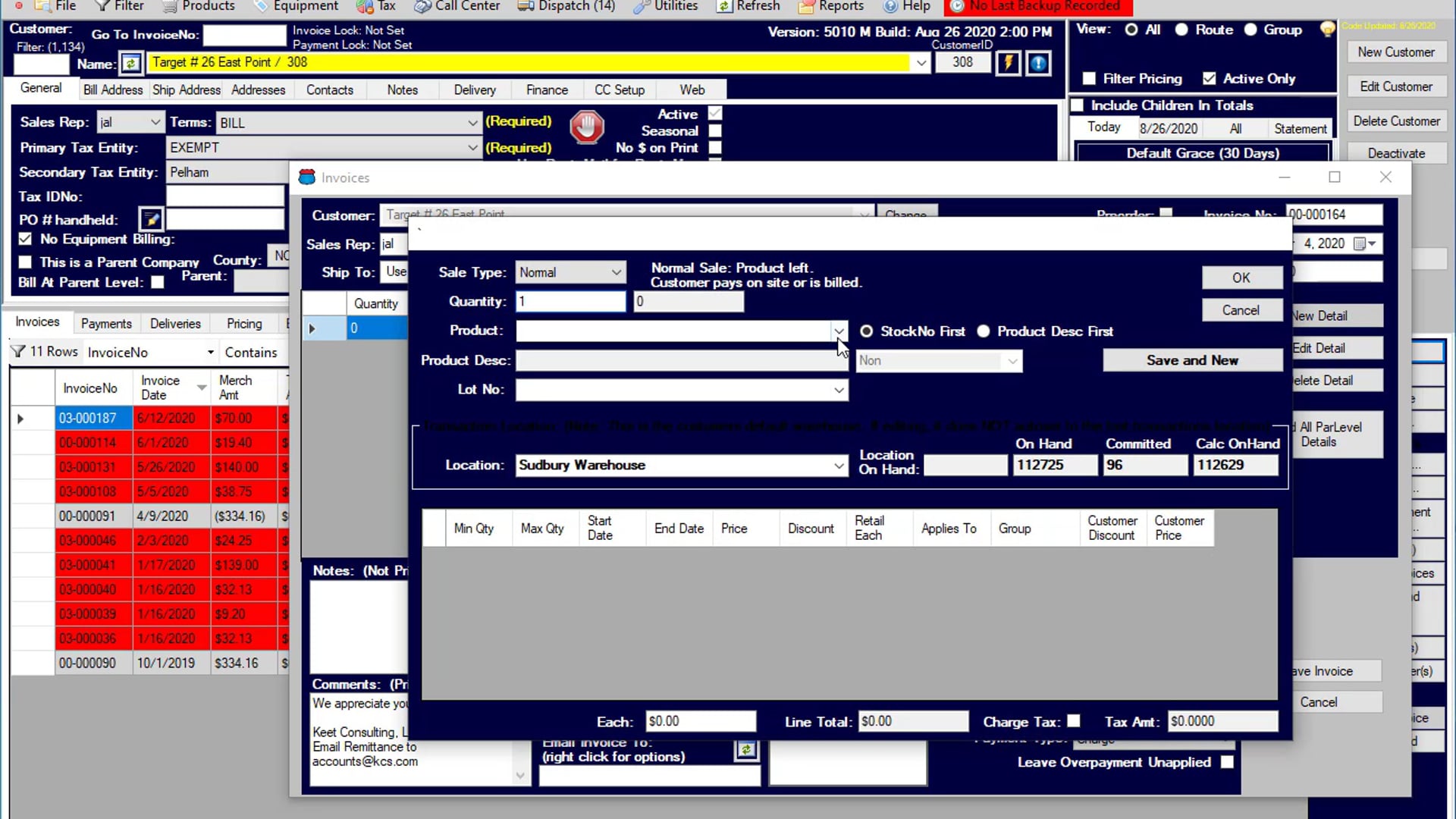Expand the Terms BILL dropdown
1456x819 pixels.
tap(472, 123)
